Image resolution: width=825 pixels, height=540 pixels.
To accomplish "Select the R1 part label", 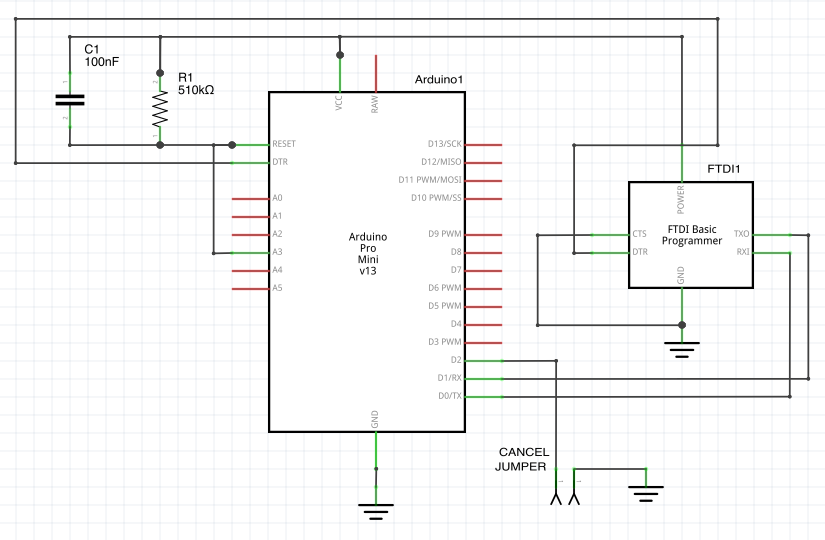I will 185,77.
